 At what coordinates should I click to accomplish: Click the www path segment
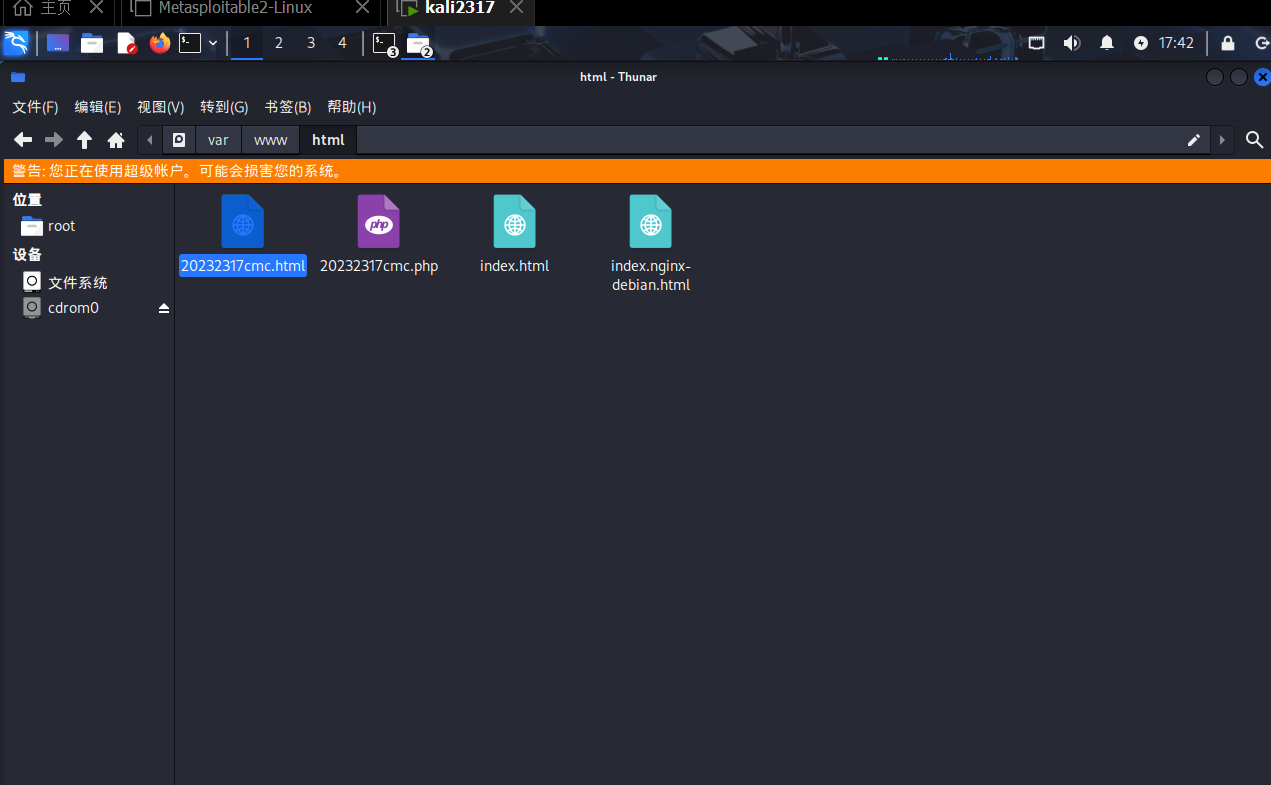click(x=271, y=140)
